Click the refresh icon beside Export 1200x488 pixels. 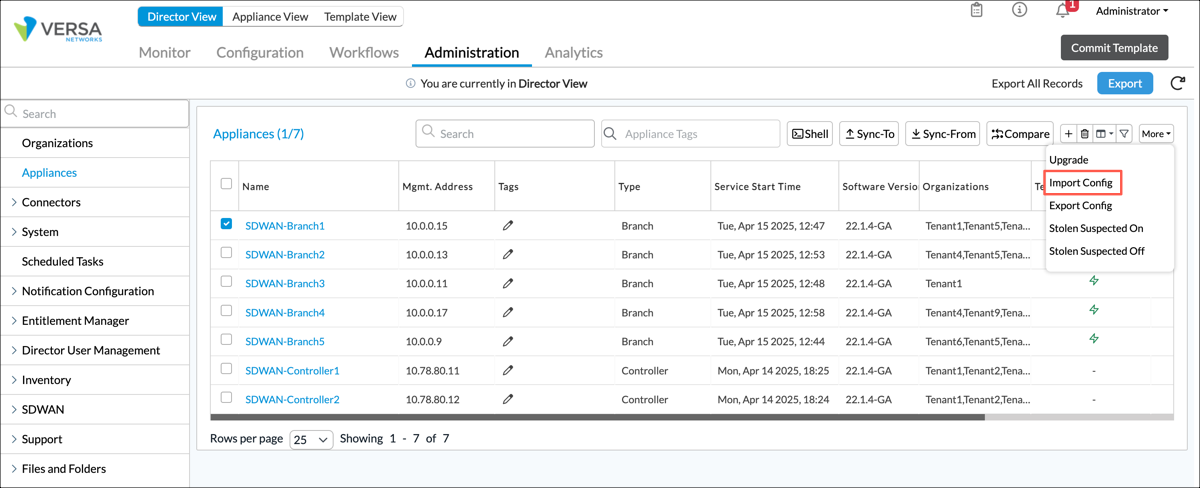(x=1177, y=83)
